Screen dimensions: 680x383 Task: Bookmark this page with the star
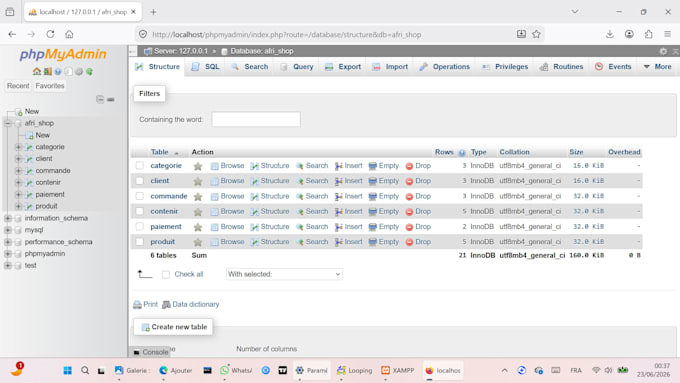[x=536, y=34]
